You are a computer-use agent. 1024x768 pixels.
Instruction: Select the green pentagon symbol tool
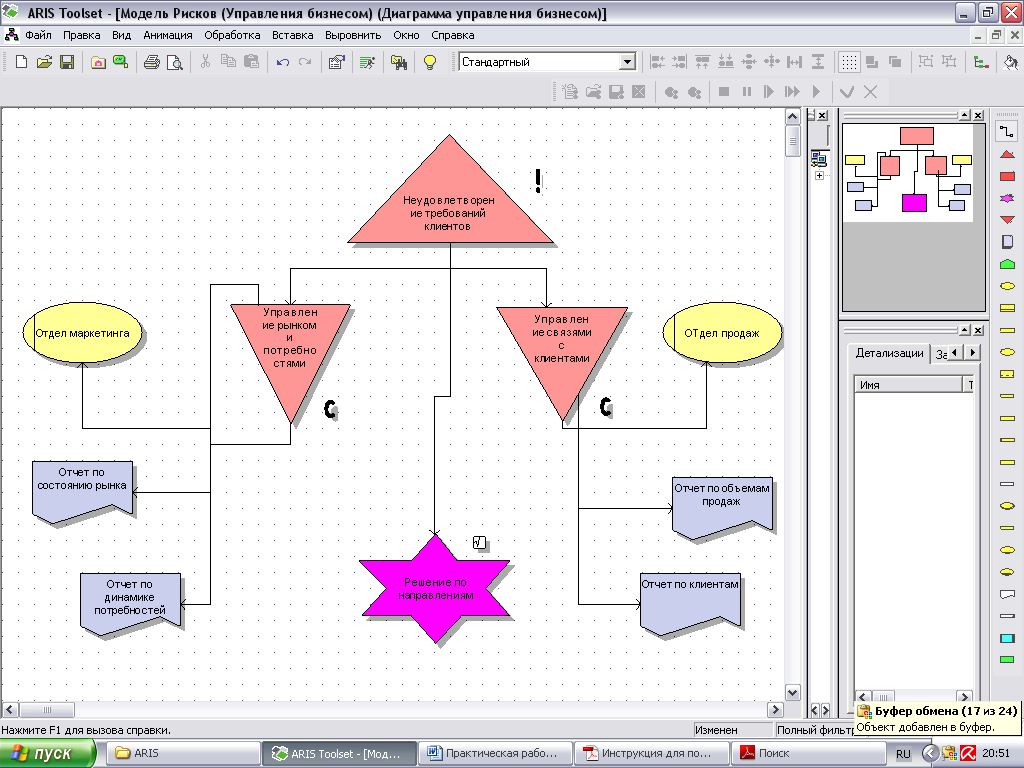point(1007,264)
